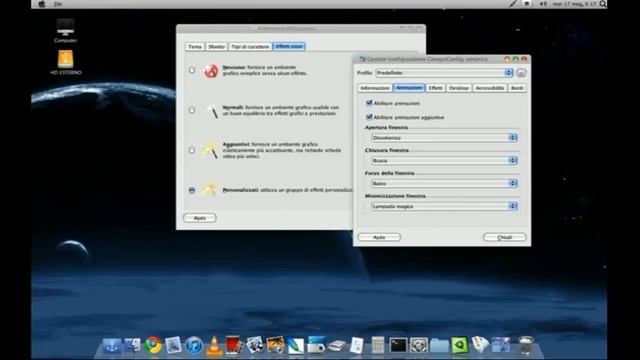This screenshot has width=640, height=360.
Task: Click the Spotlight search magnifier
Action: coord(603,4)
